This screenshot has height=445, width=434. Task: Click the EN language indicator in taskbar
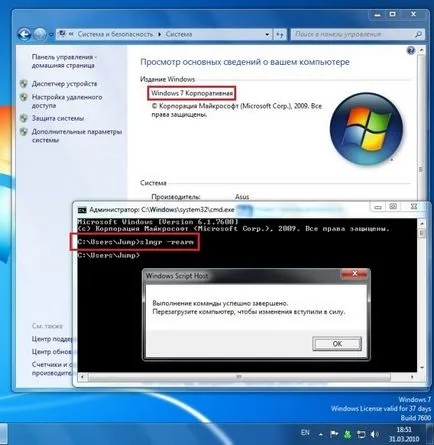click(x=305, y=433)
